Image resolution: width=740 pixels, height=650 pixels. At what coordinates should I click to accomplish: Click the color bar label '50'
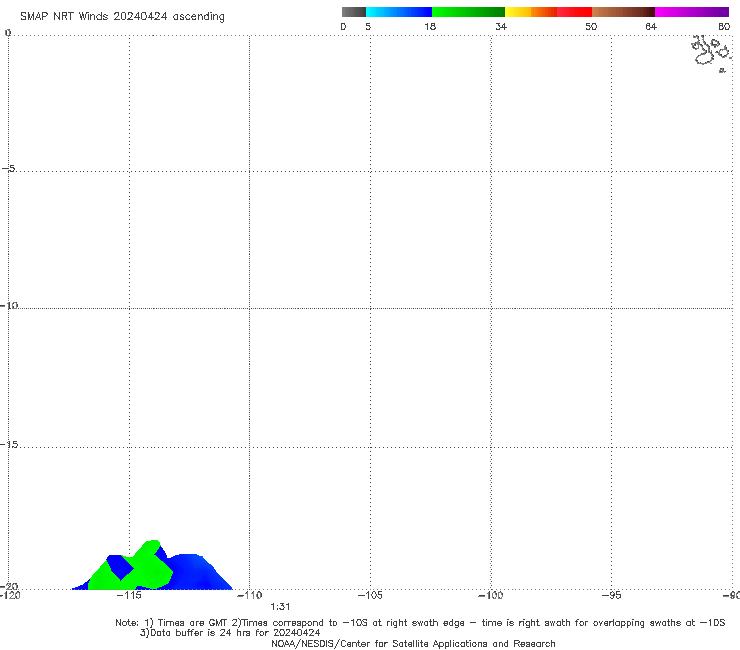coord(591,26)
